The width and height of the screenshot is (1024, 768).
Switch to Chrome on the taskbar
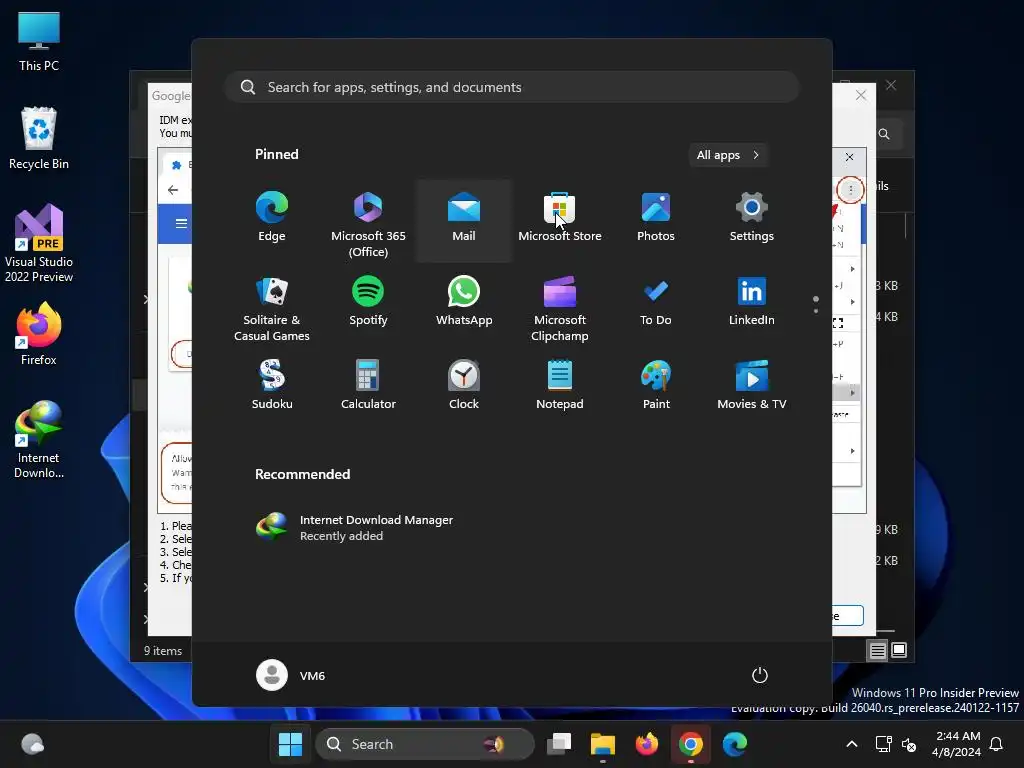click(690, 744)
